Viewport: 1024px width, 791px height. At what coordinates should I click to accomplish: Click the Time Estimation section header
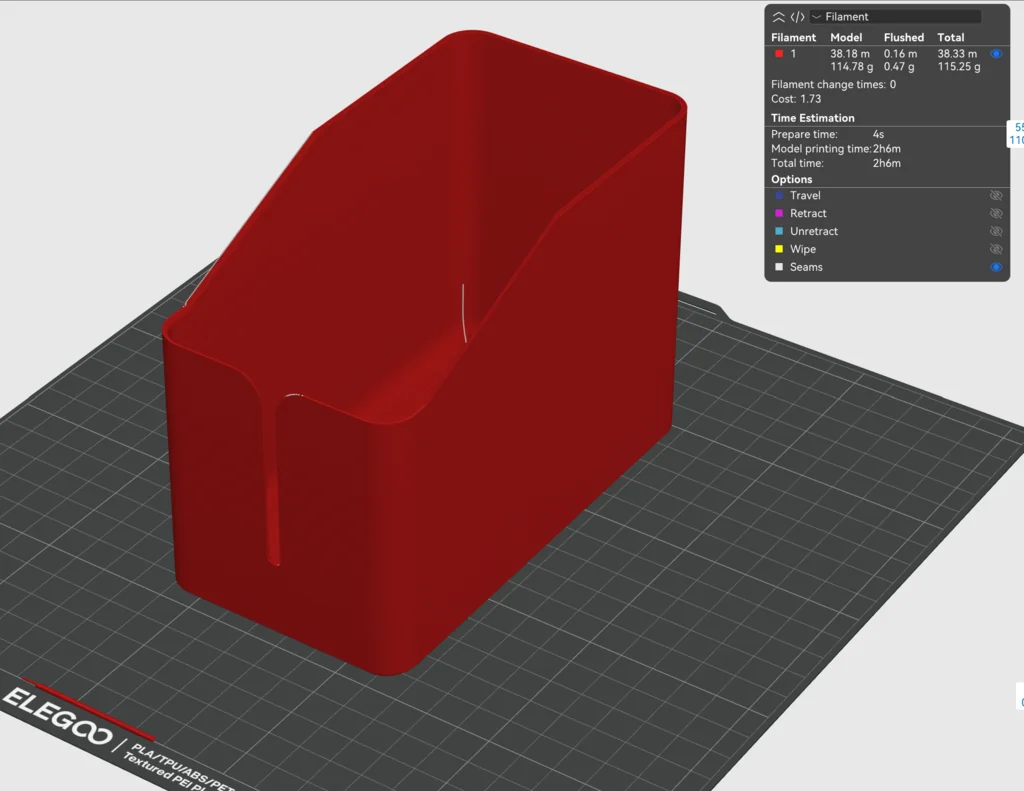812,118
